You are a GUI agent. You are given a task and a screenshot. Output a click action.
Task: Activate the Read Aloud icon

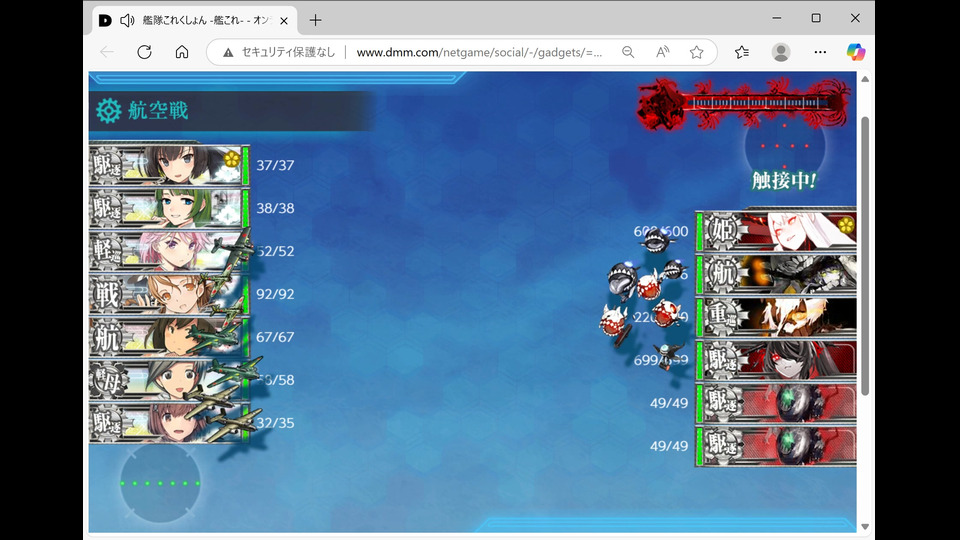tap(662, 52)
